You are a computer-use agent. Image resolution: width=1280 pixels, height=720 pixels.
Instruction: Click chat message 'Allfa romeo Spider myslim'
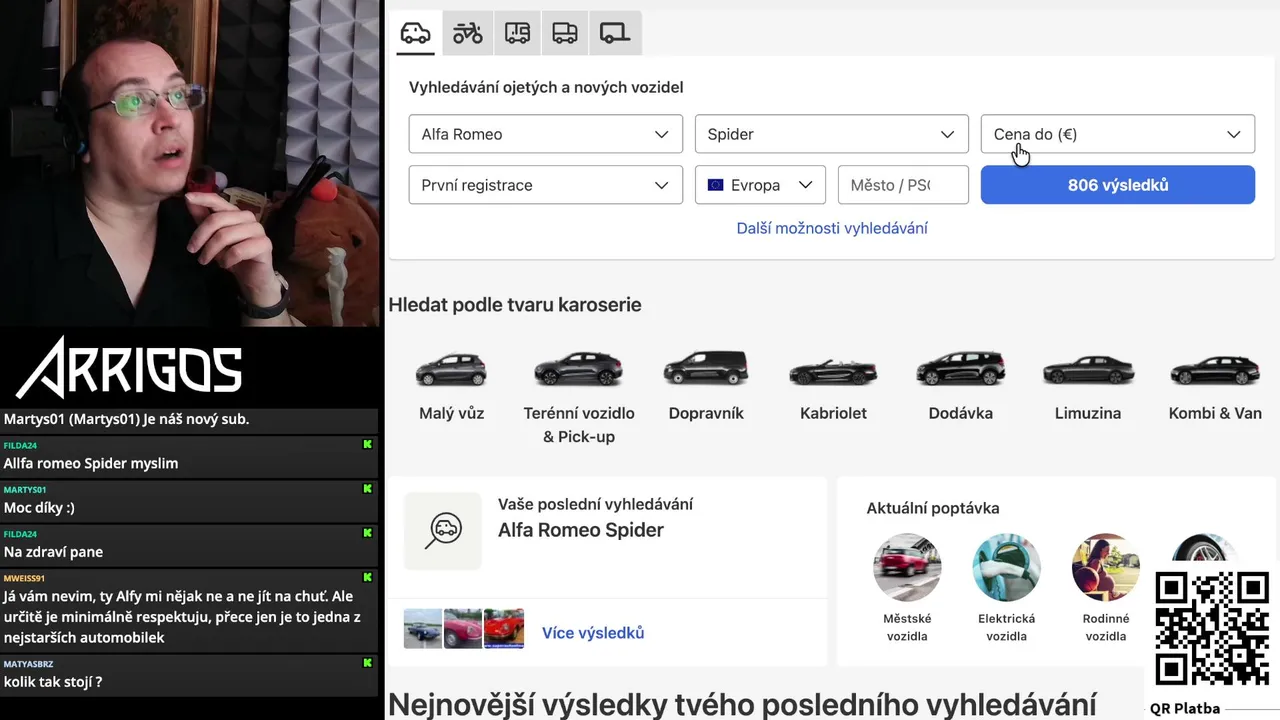pos(91,463)
